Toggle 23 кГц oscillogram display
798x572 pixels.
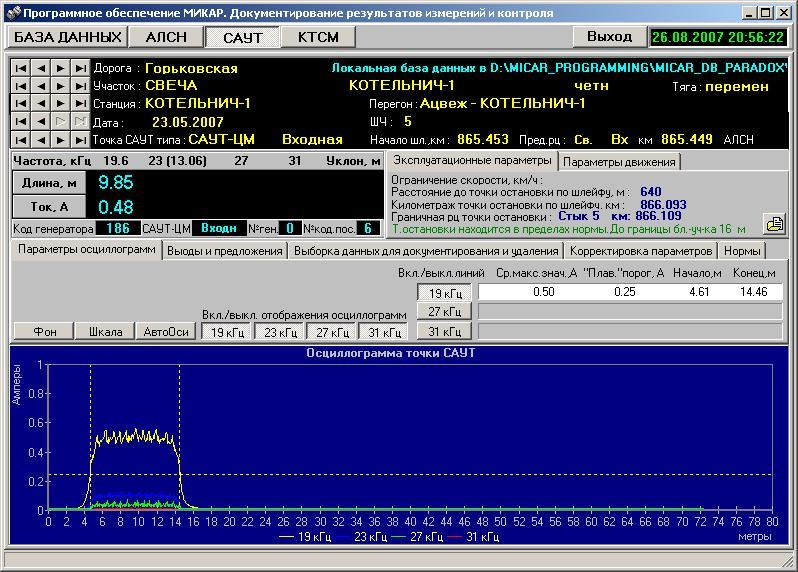point(279,332)
